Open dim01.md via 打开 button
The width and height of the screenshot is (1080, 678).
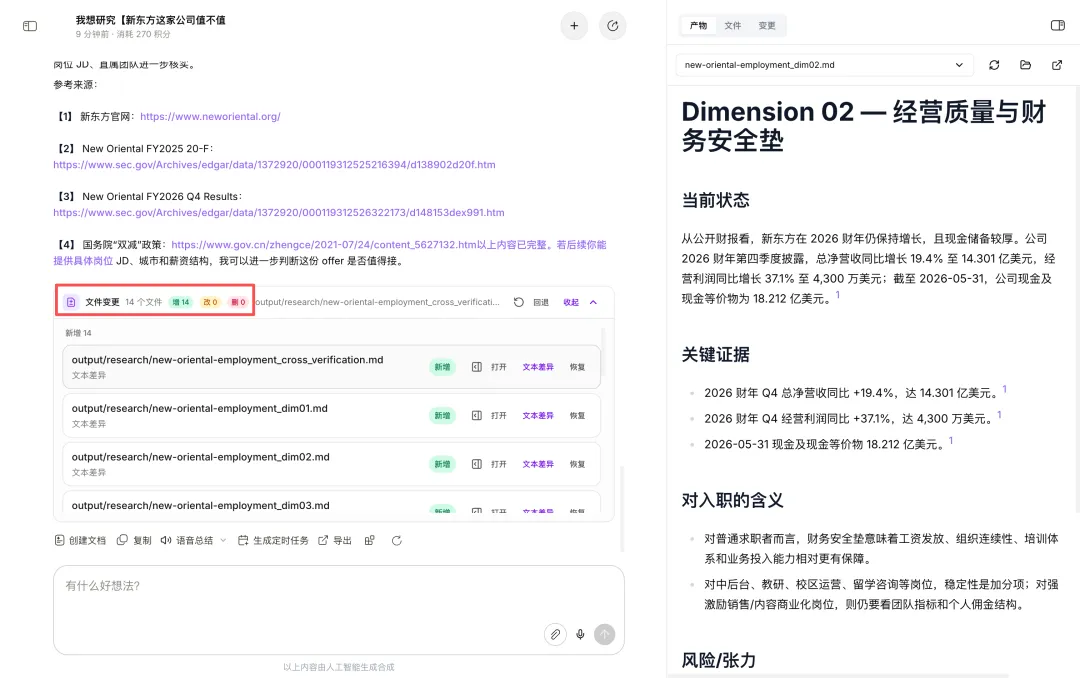pos(489,415)
